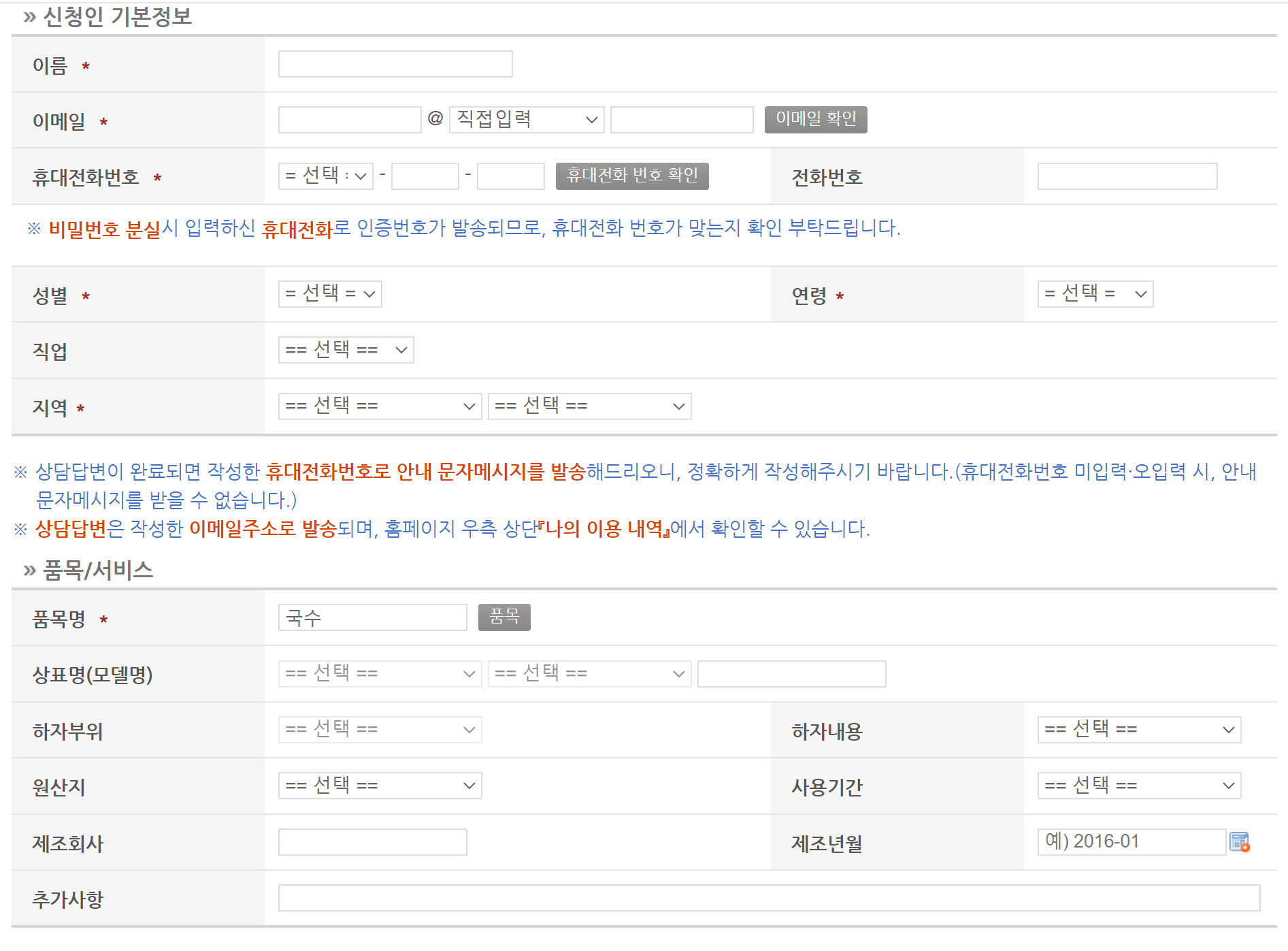The height and width of the screenshot is (951, 1288).
Task: Open the second 지역 selection dropdown
Action: (589, 406)
